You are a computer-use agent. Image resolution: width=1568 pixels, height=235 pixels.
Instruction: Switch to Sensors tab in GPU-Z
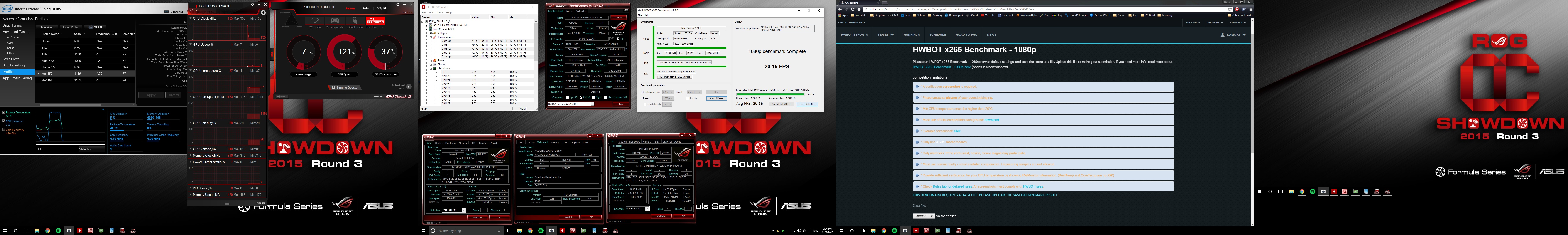pyautogui.click(x=570, y=11)
